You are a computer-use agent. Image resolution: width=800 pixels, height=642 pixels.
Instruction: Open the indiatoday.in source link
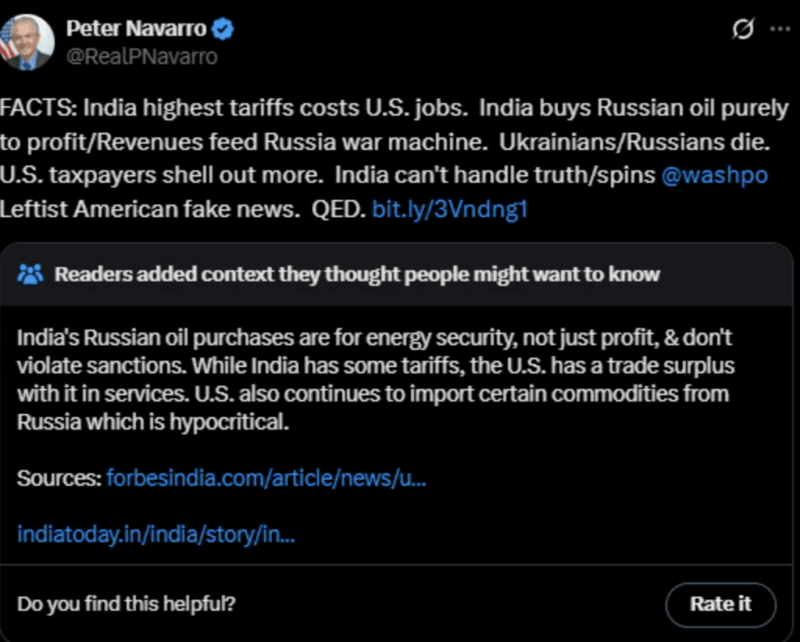[156, 534]
